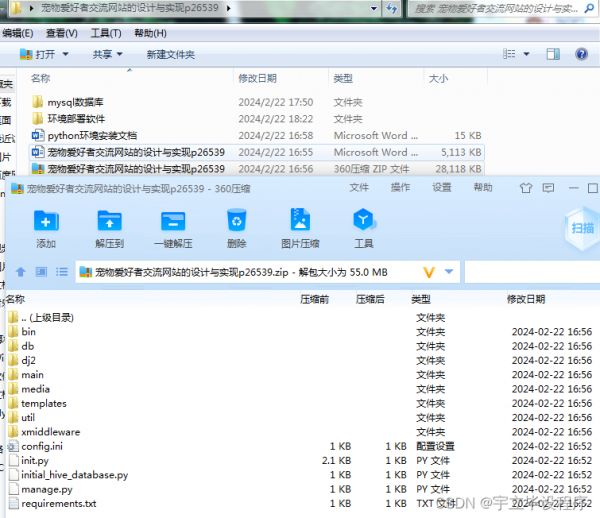Go up one level with blue arrow
Image resolution: width=600 pixels, height=518 pixels.
(21, 272)
